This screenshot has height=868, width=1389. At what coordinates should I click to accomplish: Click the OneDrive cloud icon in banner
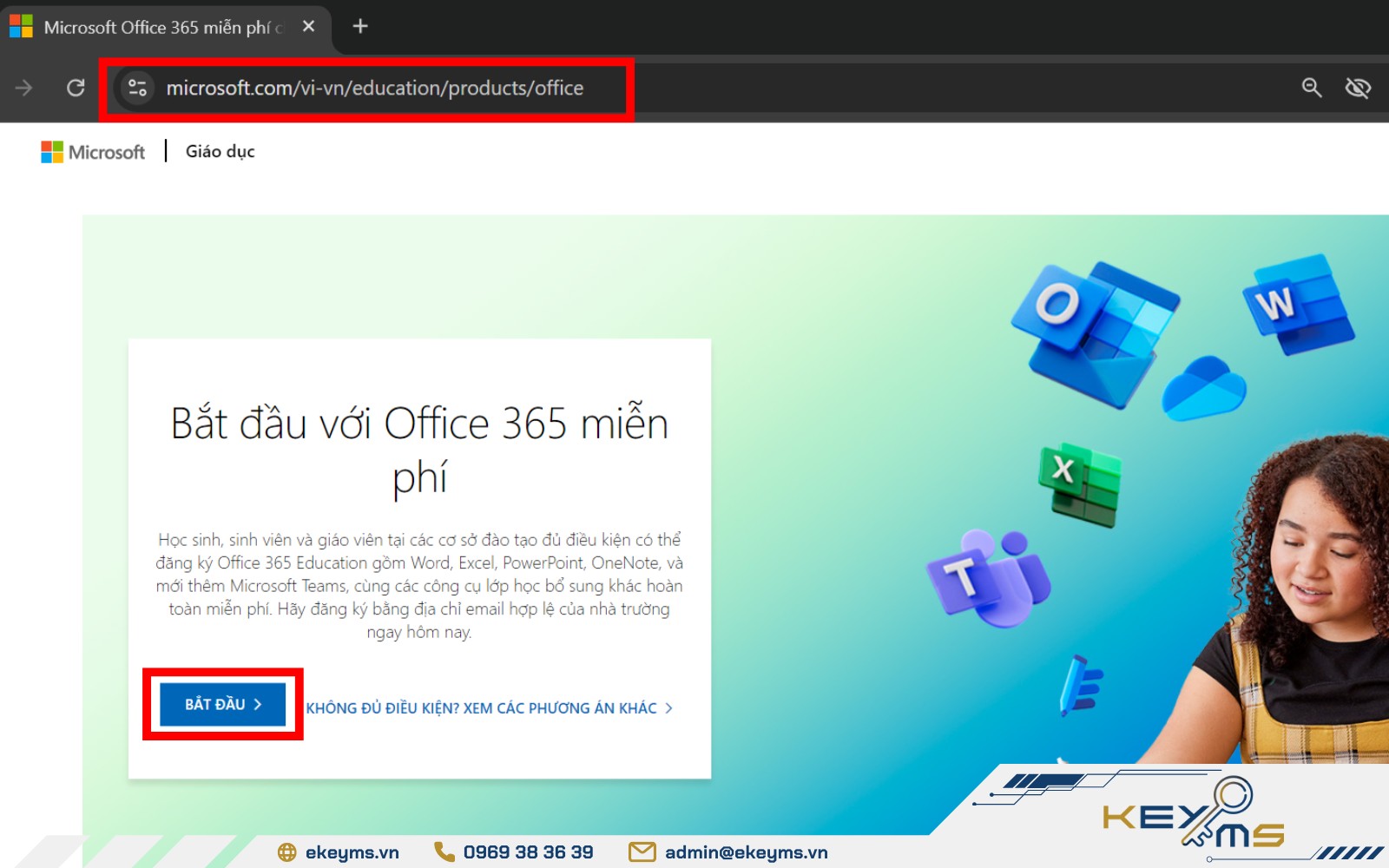click(x=1204, y=388)
